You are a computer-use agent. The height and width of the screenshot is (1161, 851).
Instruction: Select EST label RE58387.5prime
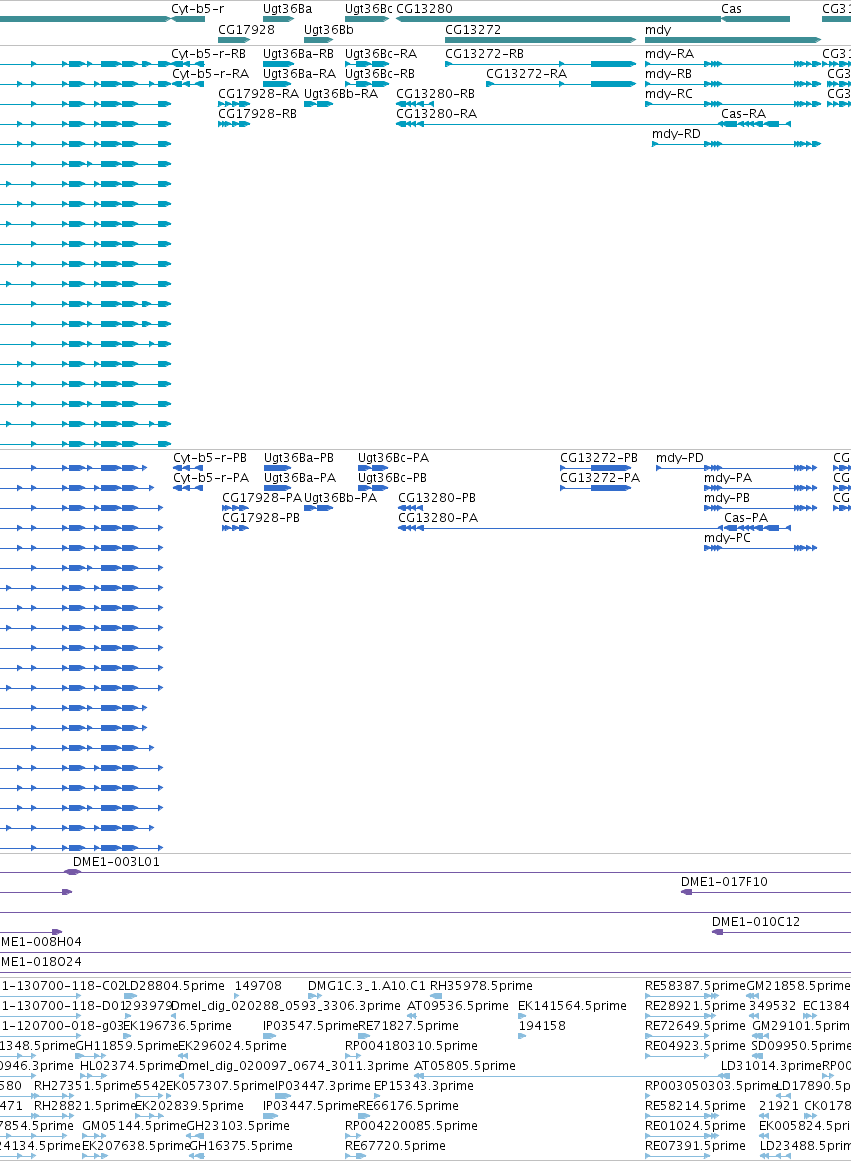click(x=695, y=986)
